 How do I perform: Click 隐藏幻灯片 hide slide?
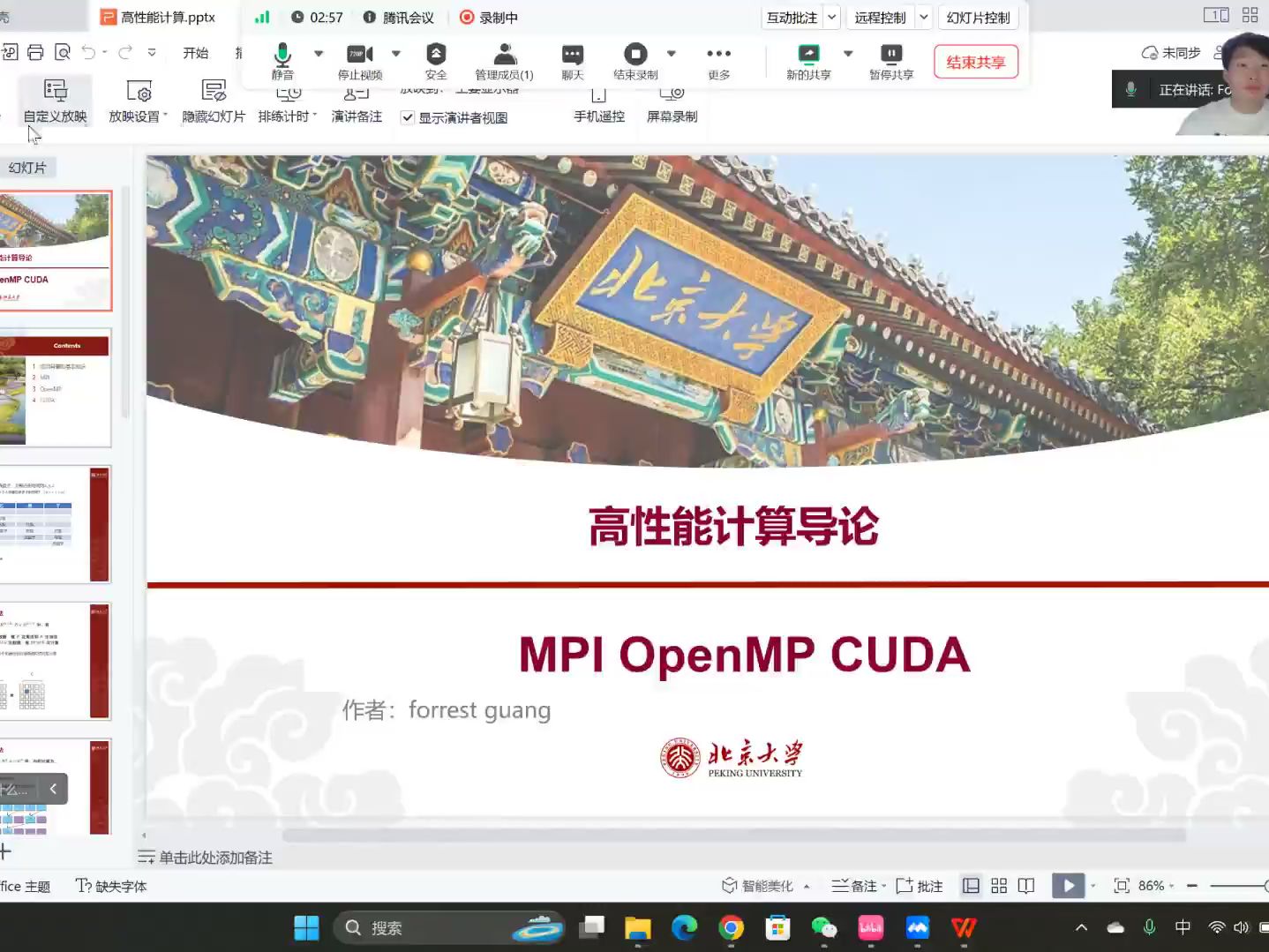point(214,101)
